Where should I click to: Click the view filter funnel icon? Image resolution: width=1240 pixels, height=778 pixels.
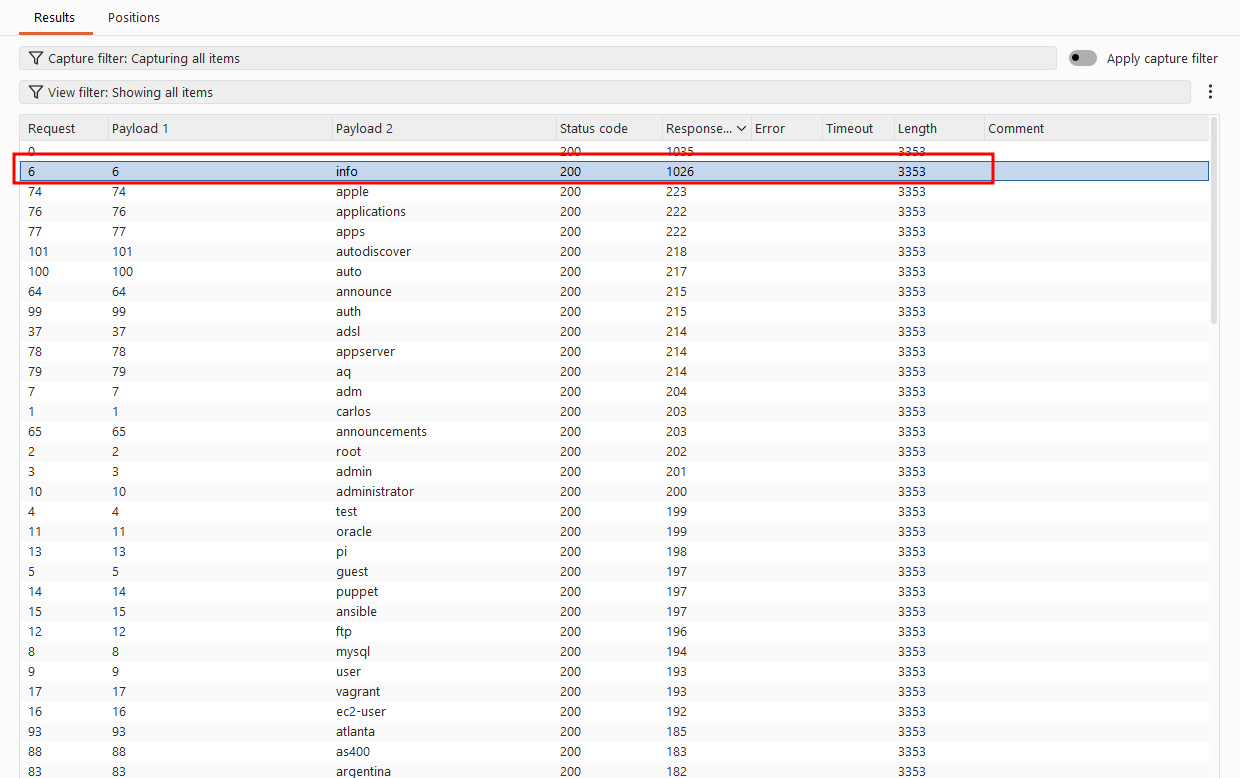click(x=36, y=92)
